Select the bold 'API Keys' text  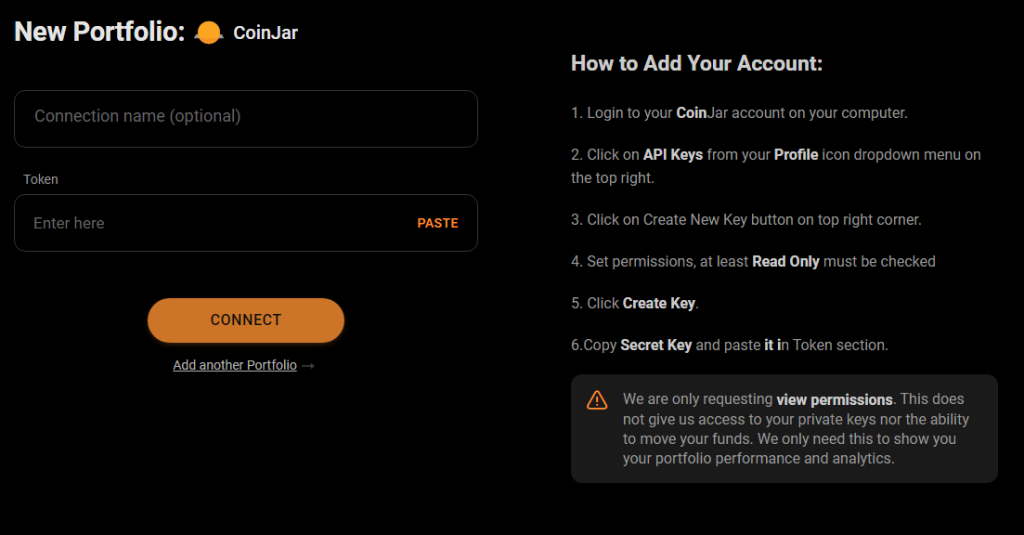tap(673, 155)
